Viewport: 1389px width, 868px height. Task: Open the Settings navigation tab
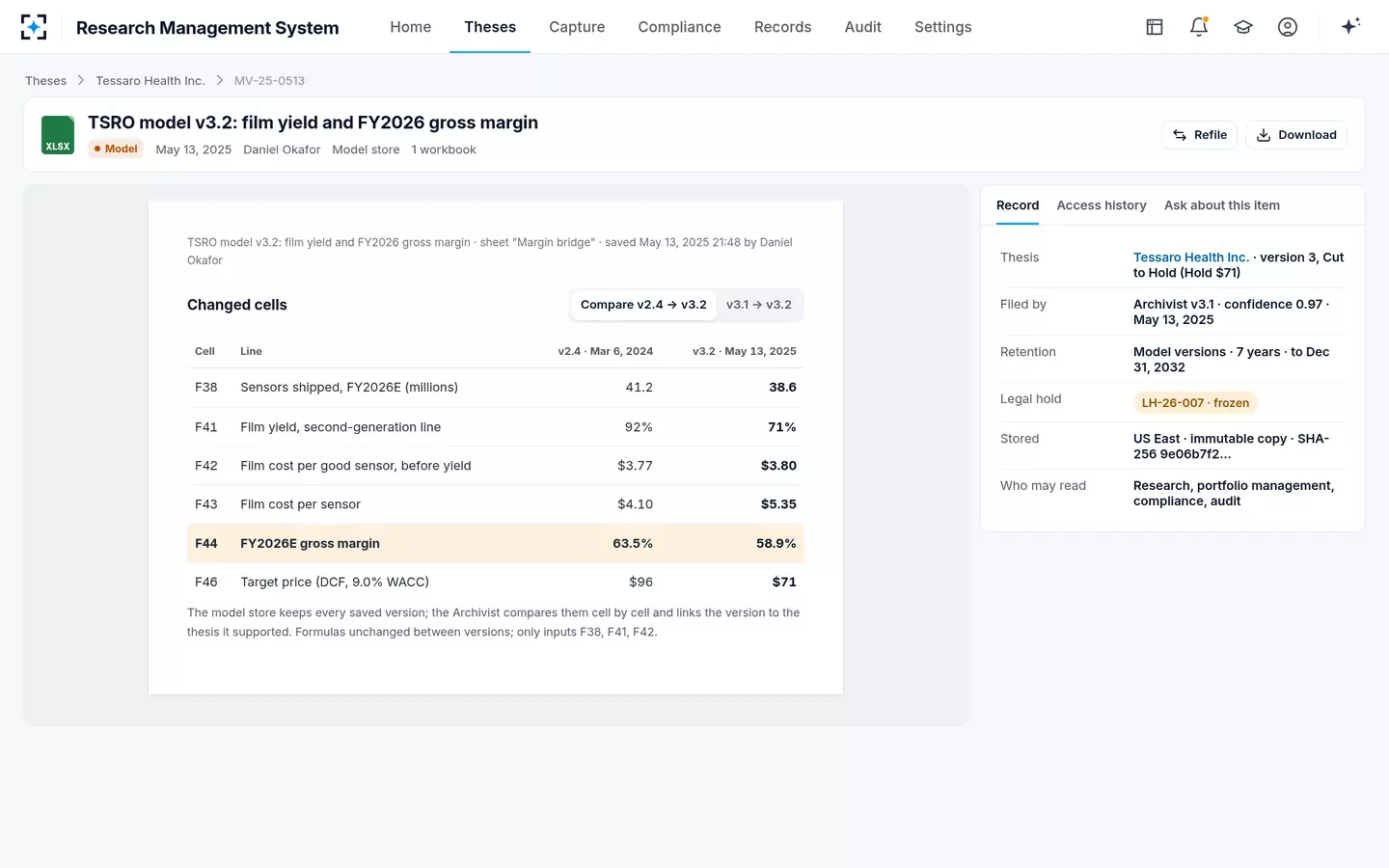tap(943, 27)
